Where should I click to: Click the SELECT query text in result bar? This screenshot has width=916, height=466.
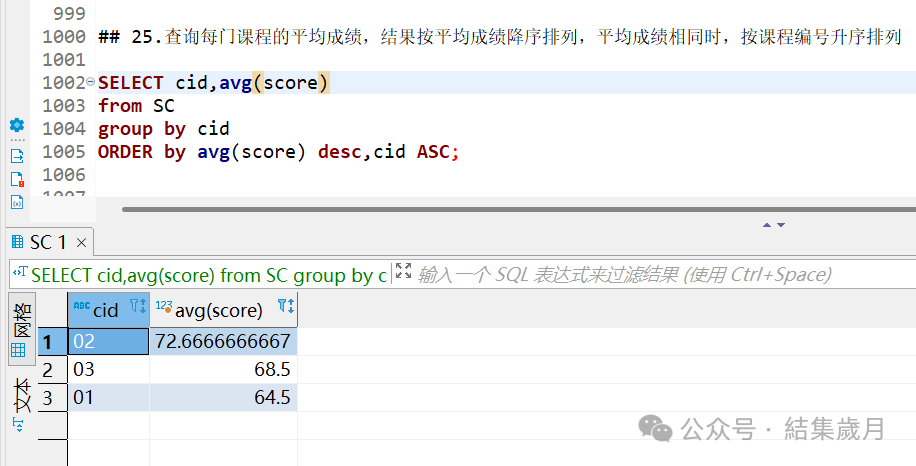[209, 275]
